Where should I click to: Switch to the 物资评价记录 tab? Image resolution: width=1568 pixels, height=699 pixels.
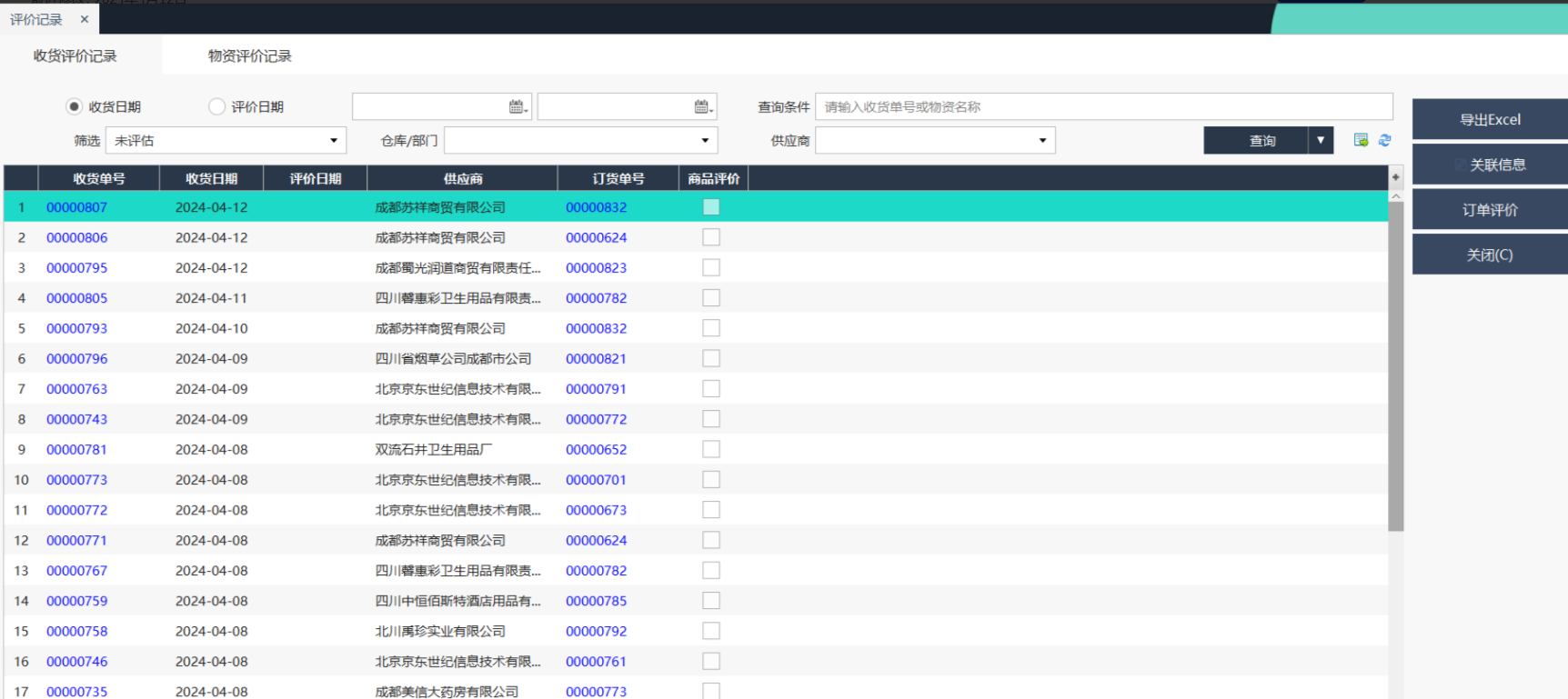249,56
